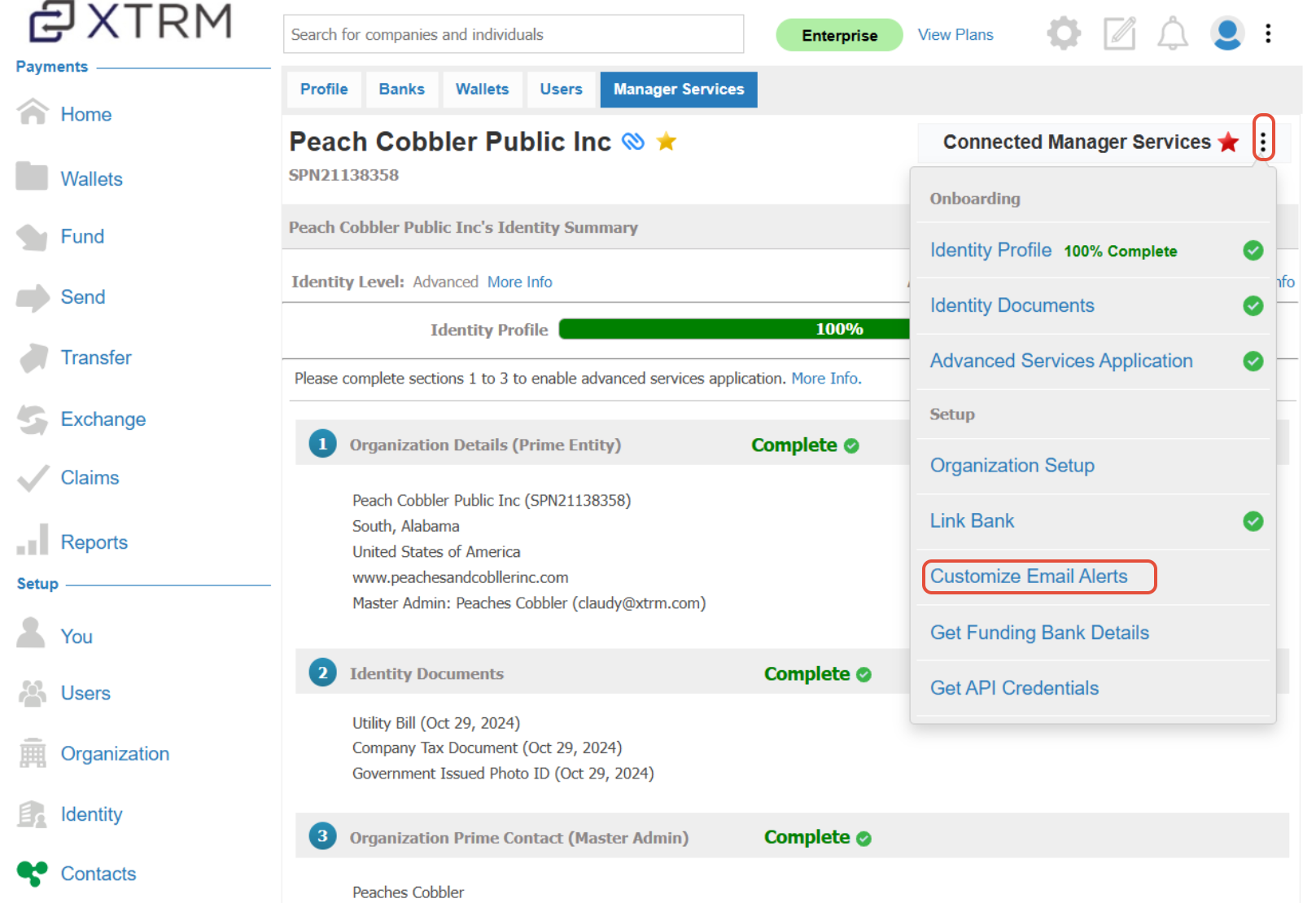1316x903 pixels.
Task: Click the Fund hand icon
Action: pos(33,237)
